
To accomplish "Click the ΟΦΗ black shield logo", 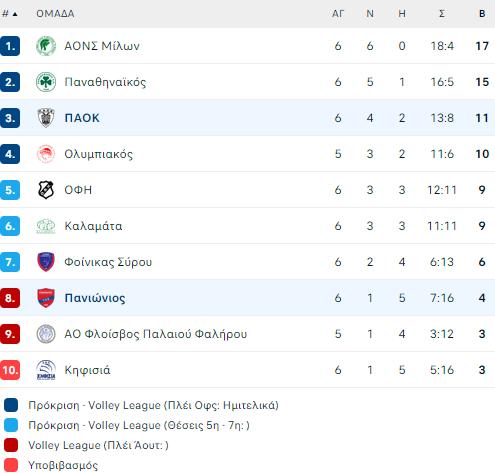I will click(46, 190).
